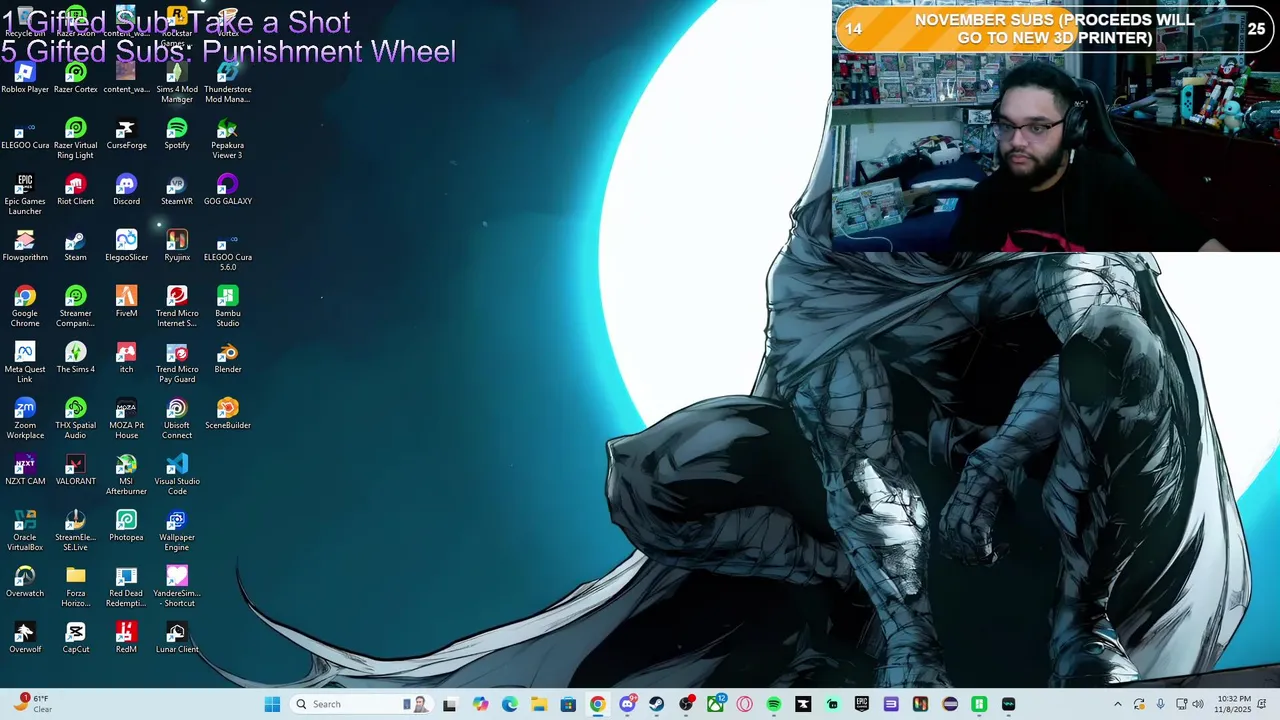
Task: Select the Epic Games Launcher desktop icon
Action: pyautogui.click(x=25, y=196)
